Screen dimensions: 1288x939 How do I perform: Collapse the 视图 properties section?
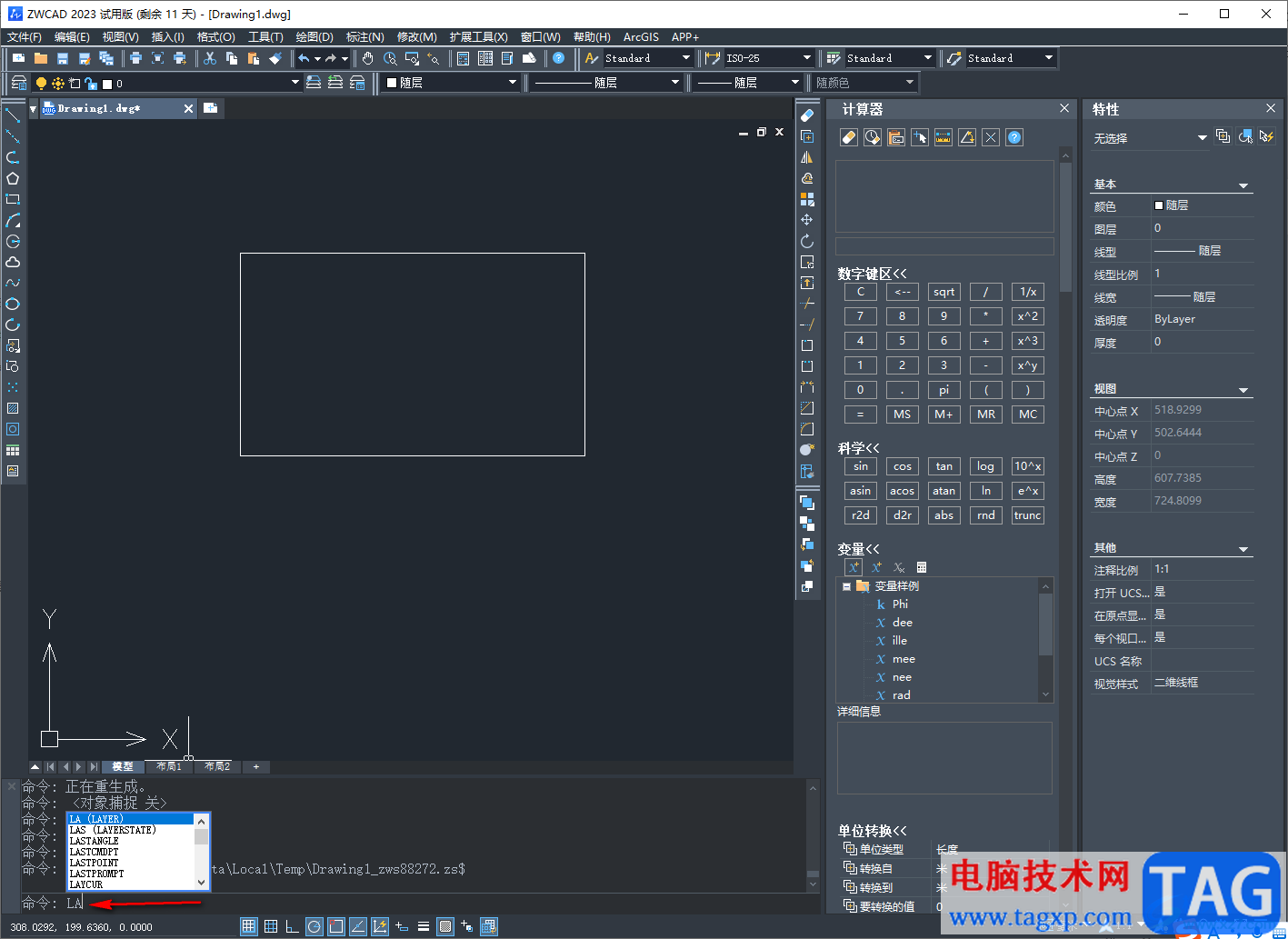point(1243,390)
